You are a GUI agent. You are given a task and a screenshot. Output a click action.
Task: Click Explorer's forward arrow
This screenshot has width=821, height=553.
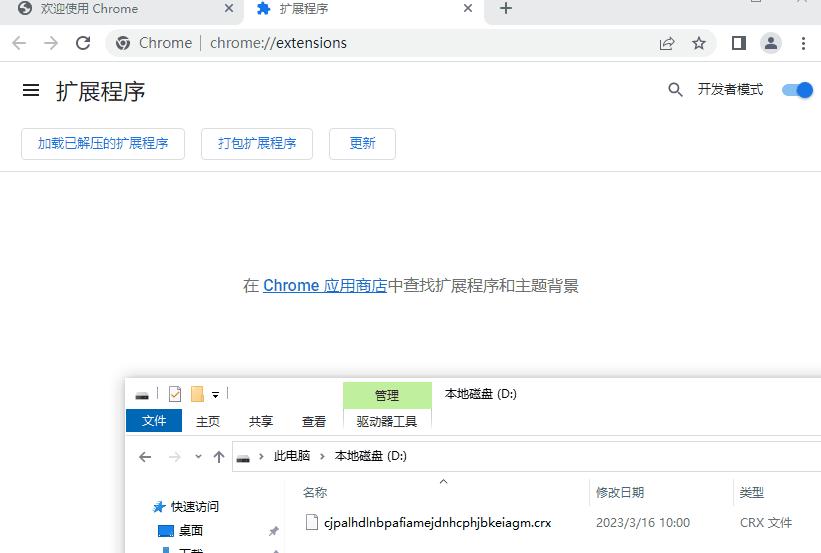click(x=174, y=457)
